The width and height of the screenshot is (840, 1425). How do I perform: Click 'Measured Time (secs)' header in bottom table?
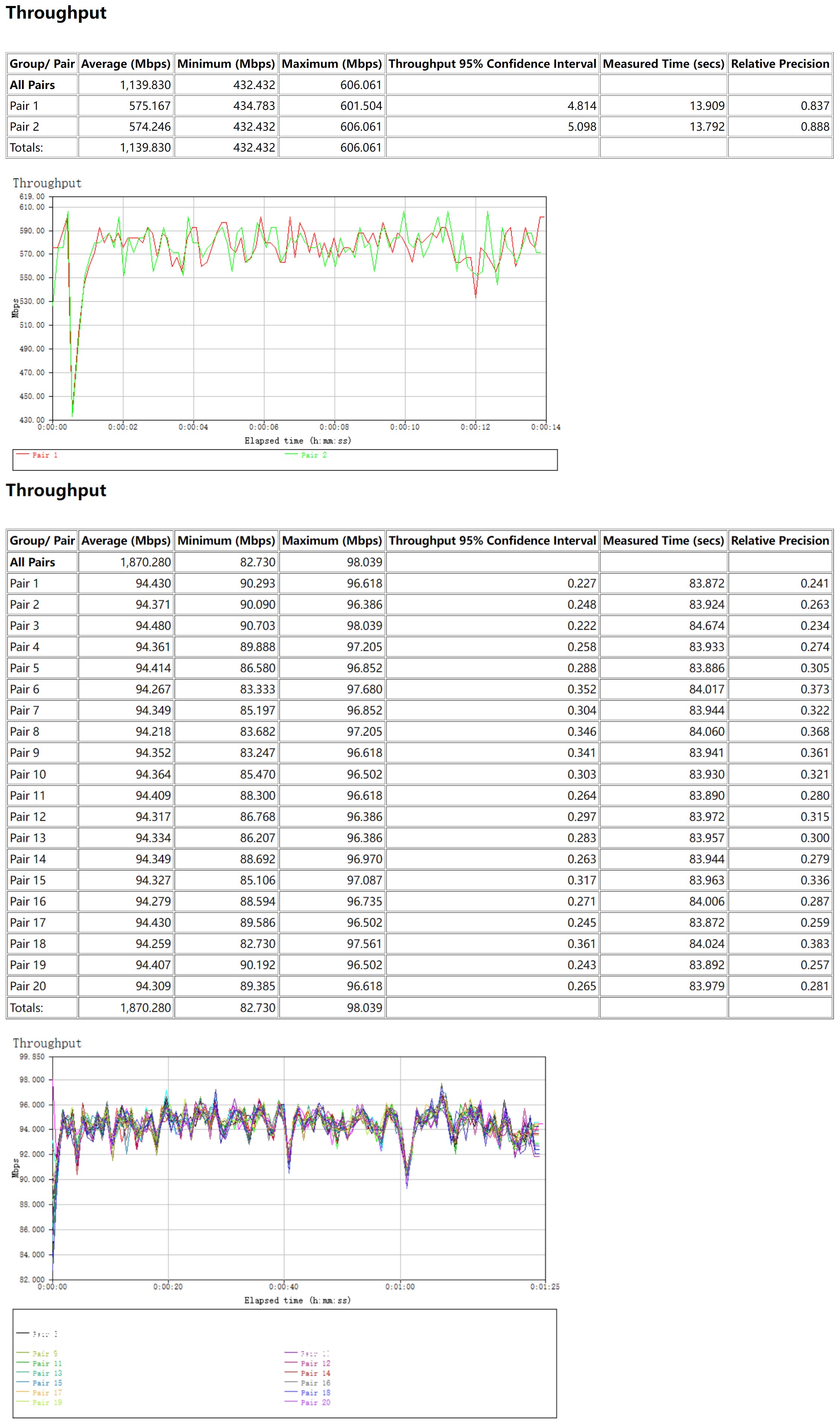click(x=664, y=541)
